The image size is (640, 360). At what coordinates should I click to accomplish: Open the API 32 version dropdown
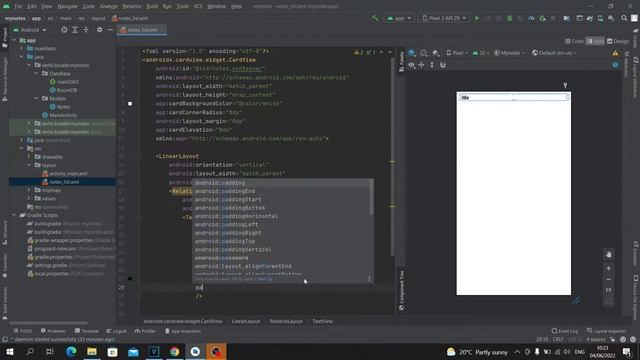[x=481, y=53]
